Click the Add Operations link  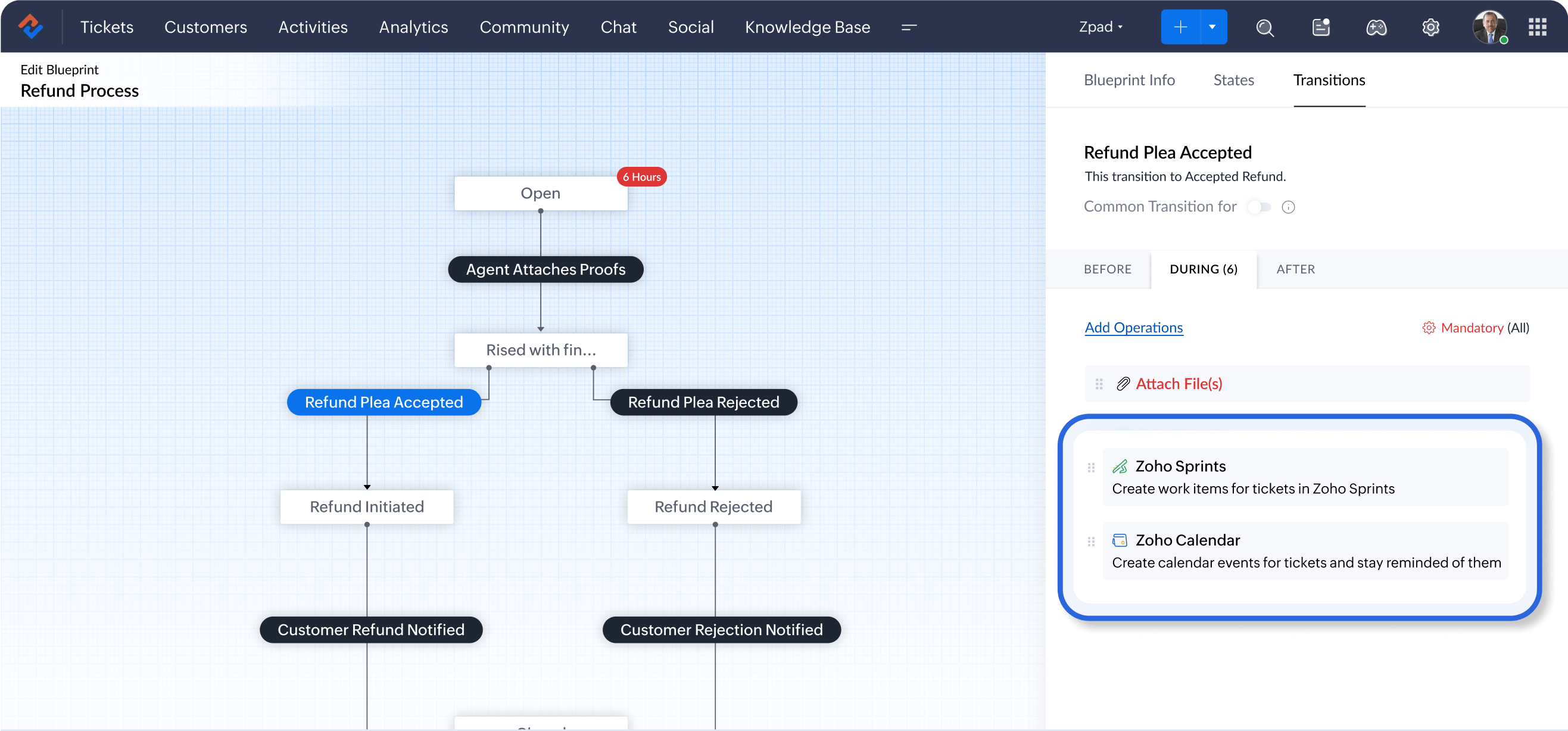[1133, 328]
